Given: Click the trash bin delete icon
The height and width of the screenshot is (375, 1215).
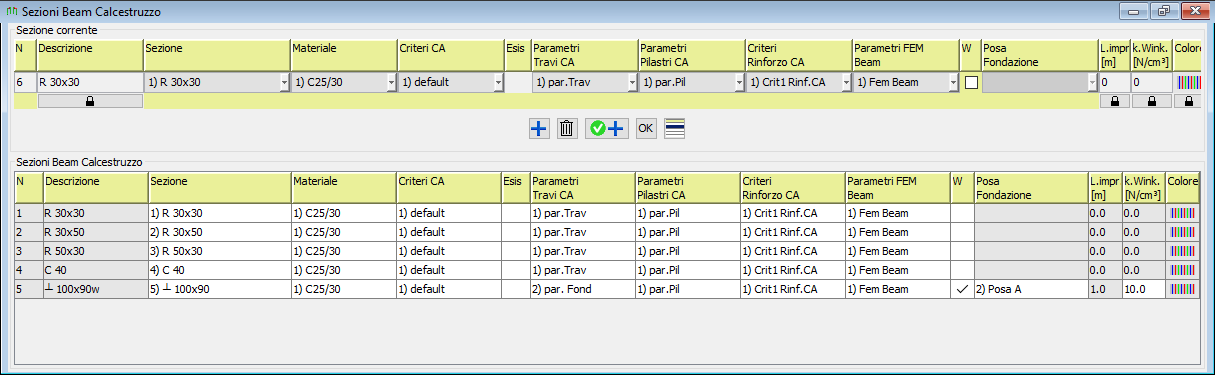Looking at the screenshot, I should (566, 128).
